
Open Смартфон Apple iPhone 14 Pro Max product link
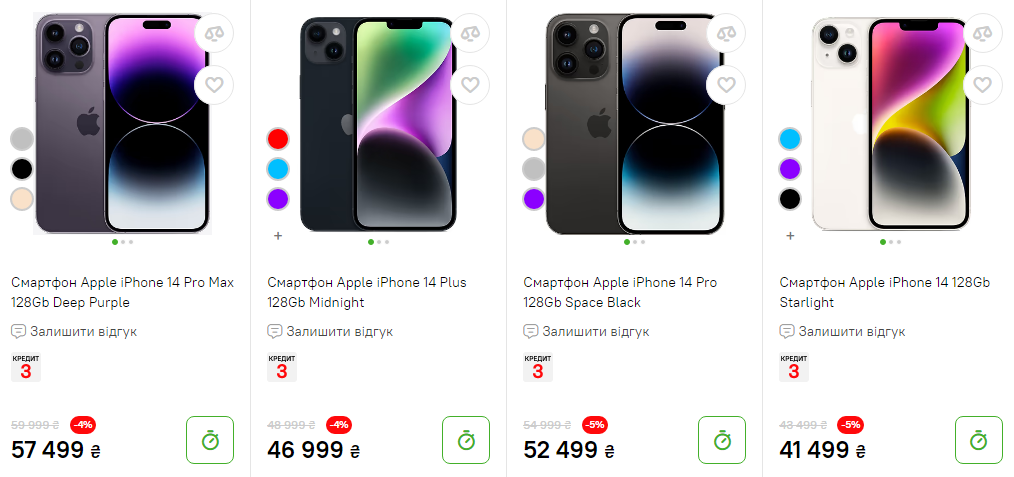(x=122, y=292)
